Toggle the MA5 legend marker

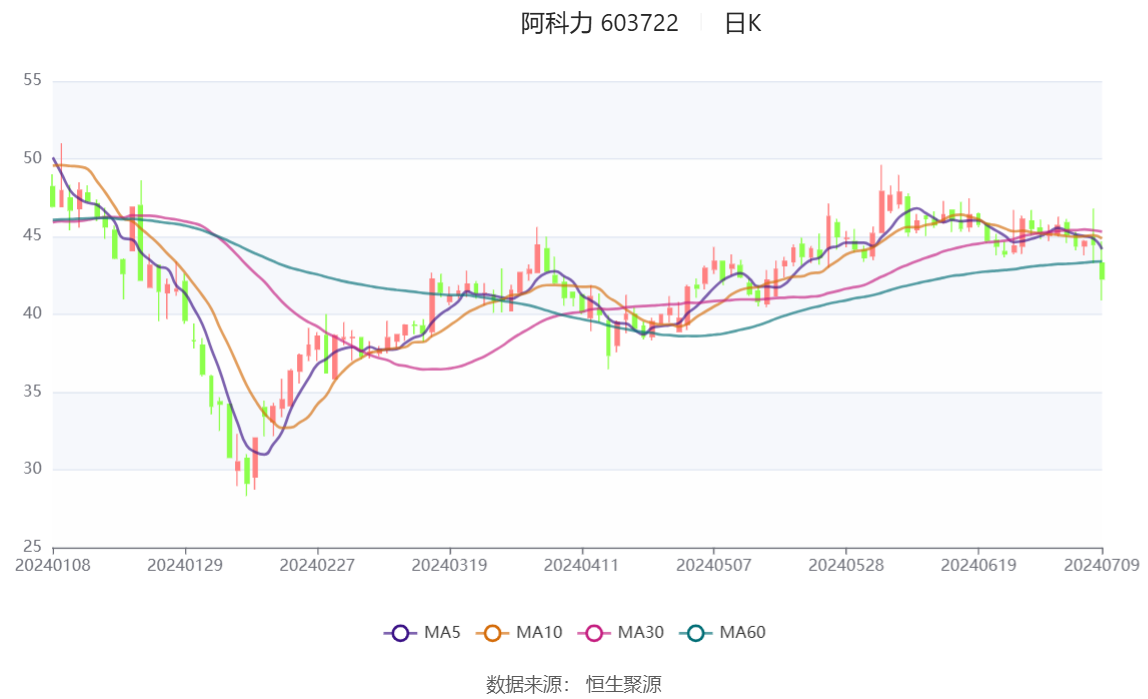click(x=400, y=633)
